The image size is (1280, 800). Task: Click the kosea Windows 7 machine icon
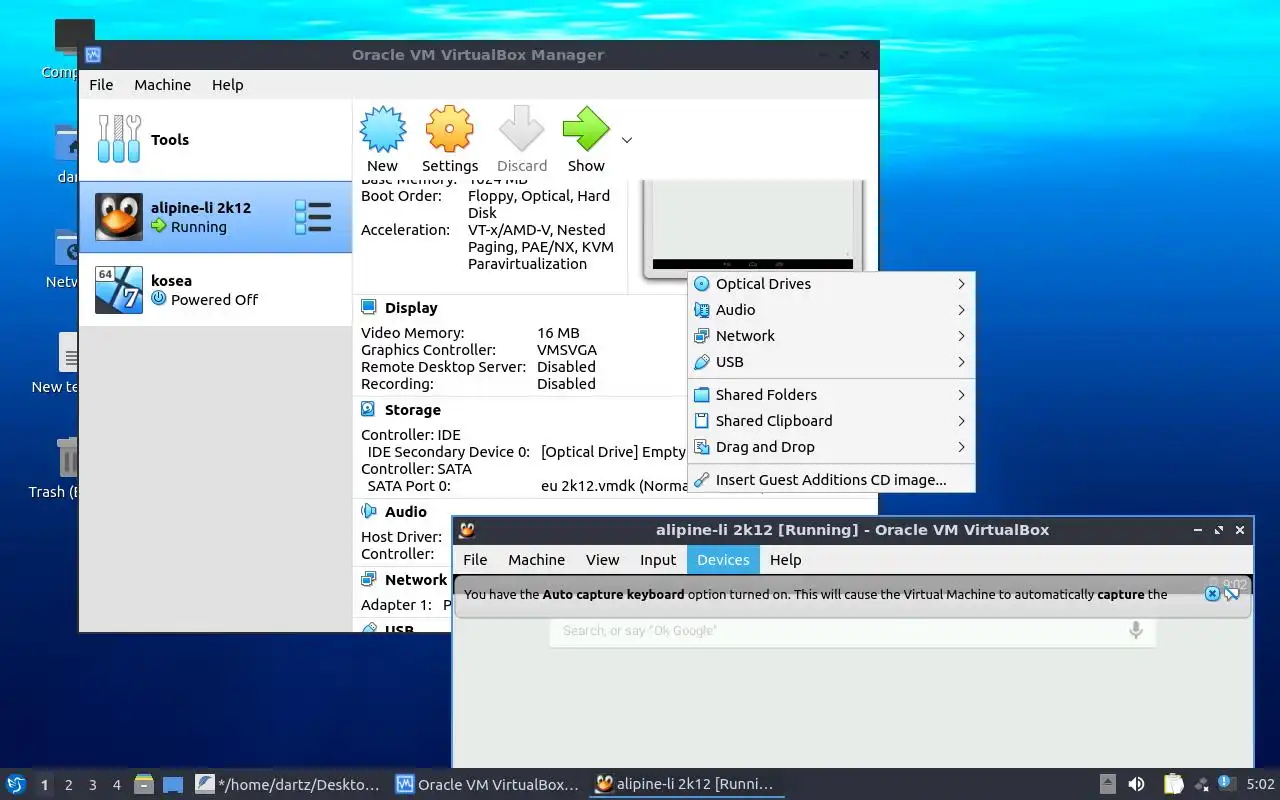point(119,290)
